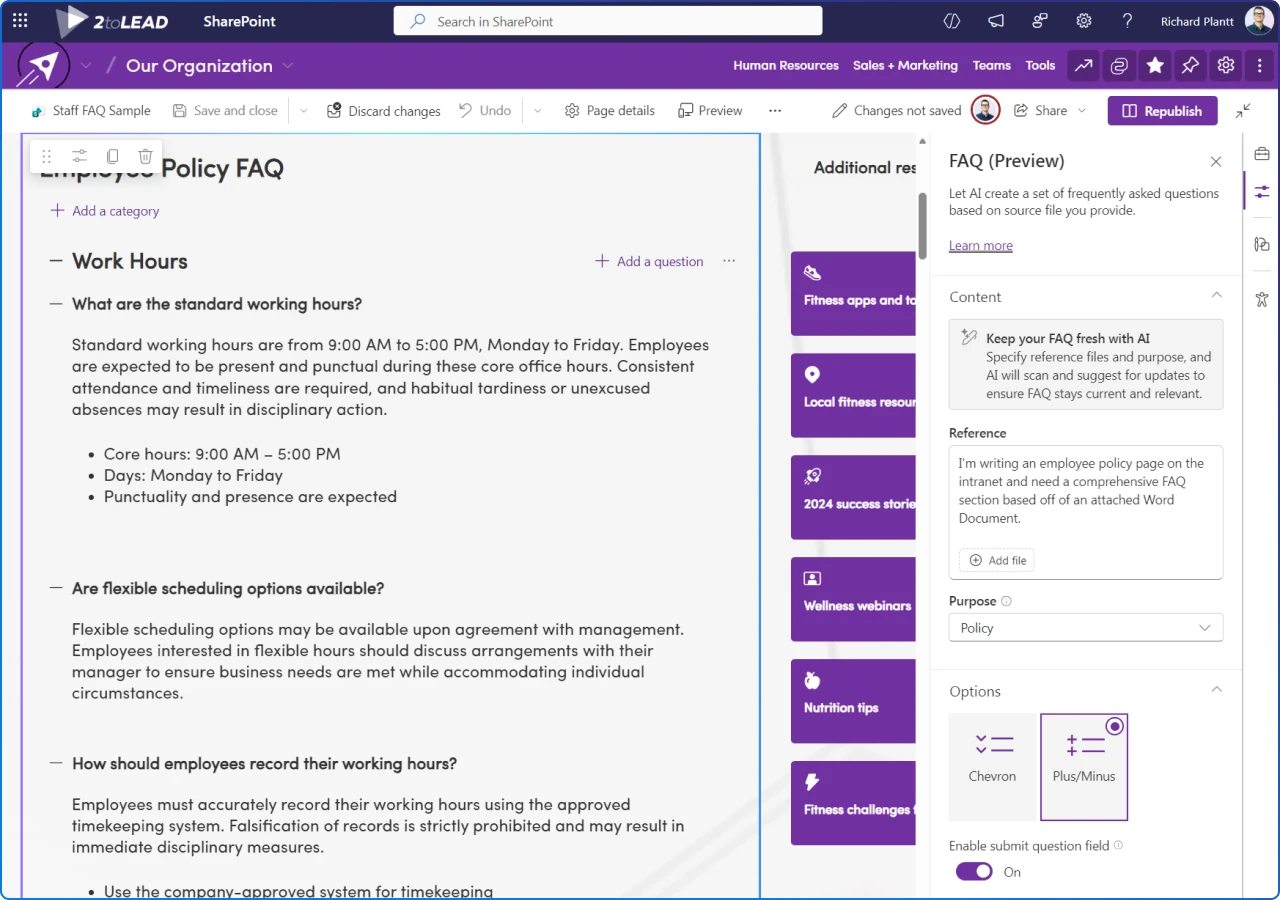The width and height of the screenshot is (1280, 900).
Task: Click the rocket site logo
Action: (43, 66)
